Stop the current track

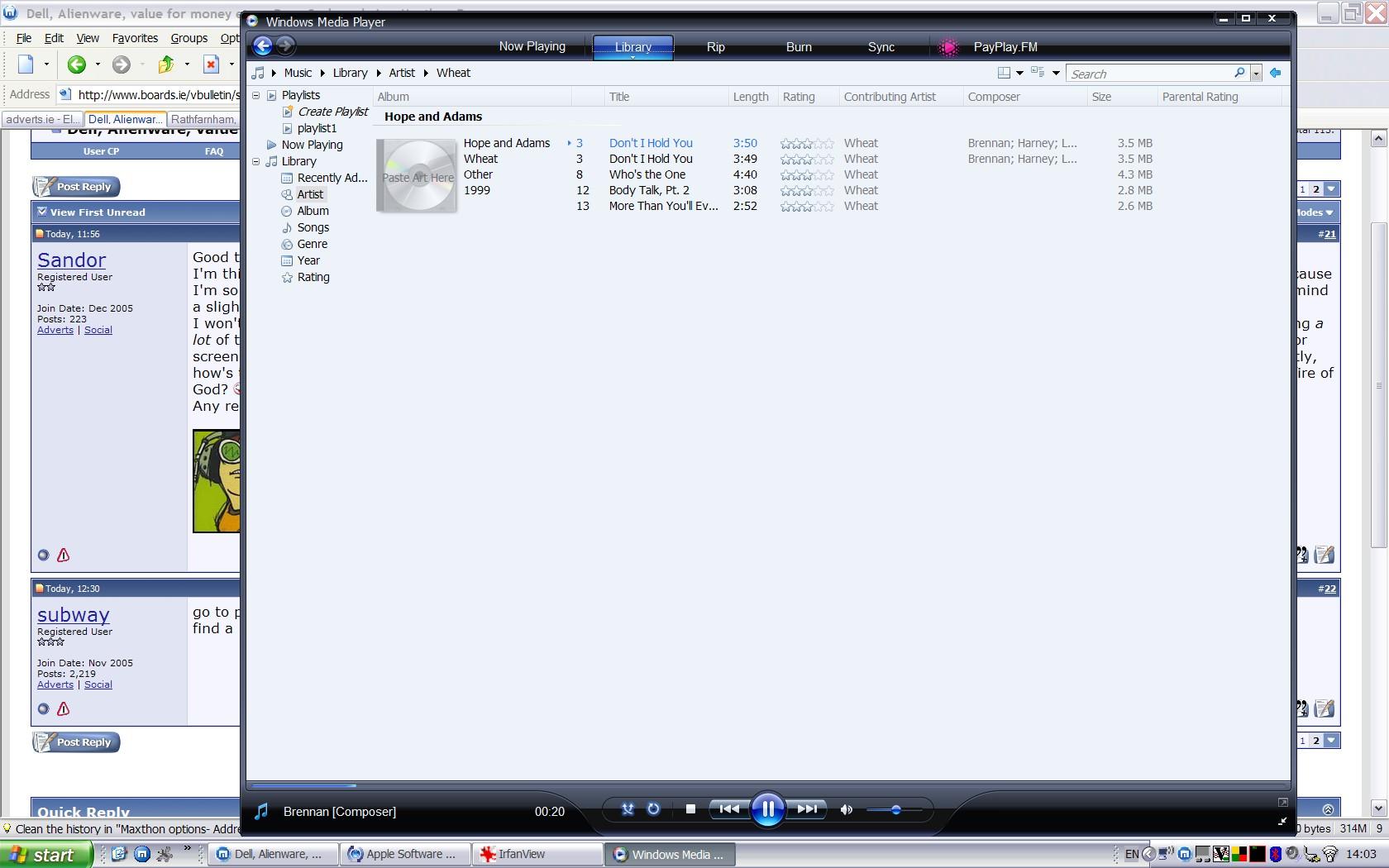[690, 809]
